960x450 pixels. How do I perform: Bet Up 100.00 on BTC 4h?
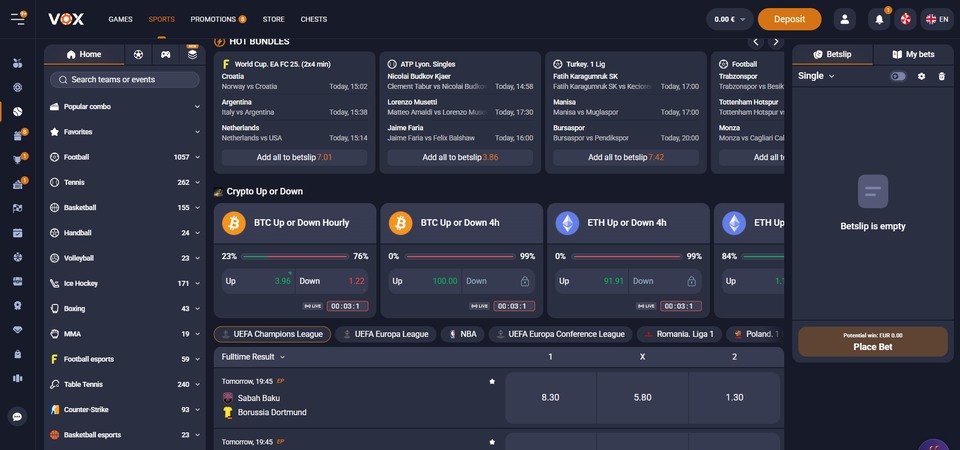425,281
